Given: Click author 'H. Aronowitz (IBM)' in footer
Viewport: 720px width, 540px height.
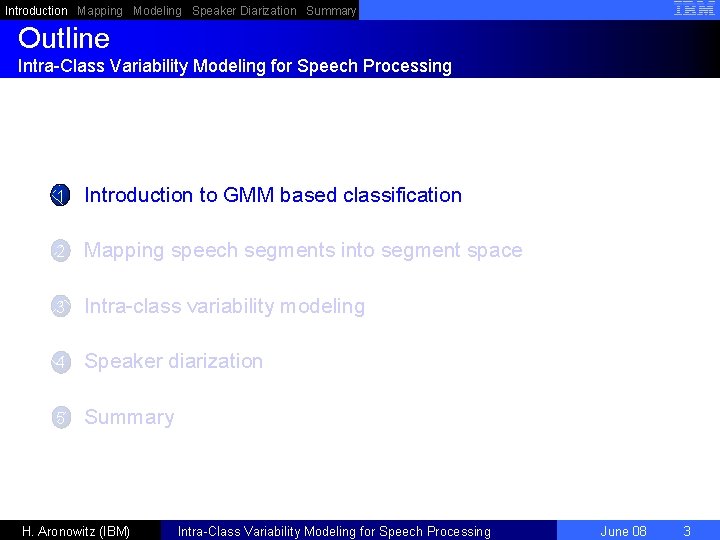Looking at the screenshot, I should coord(76,531).
